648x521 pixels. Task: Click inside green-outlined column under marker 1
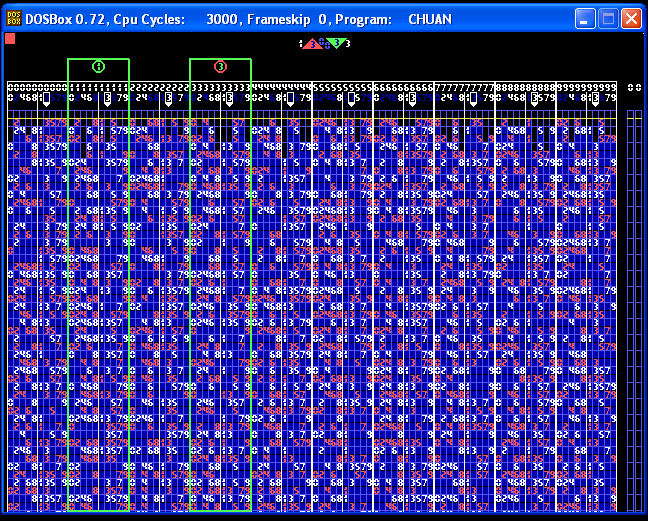(98, 300)
